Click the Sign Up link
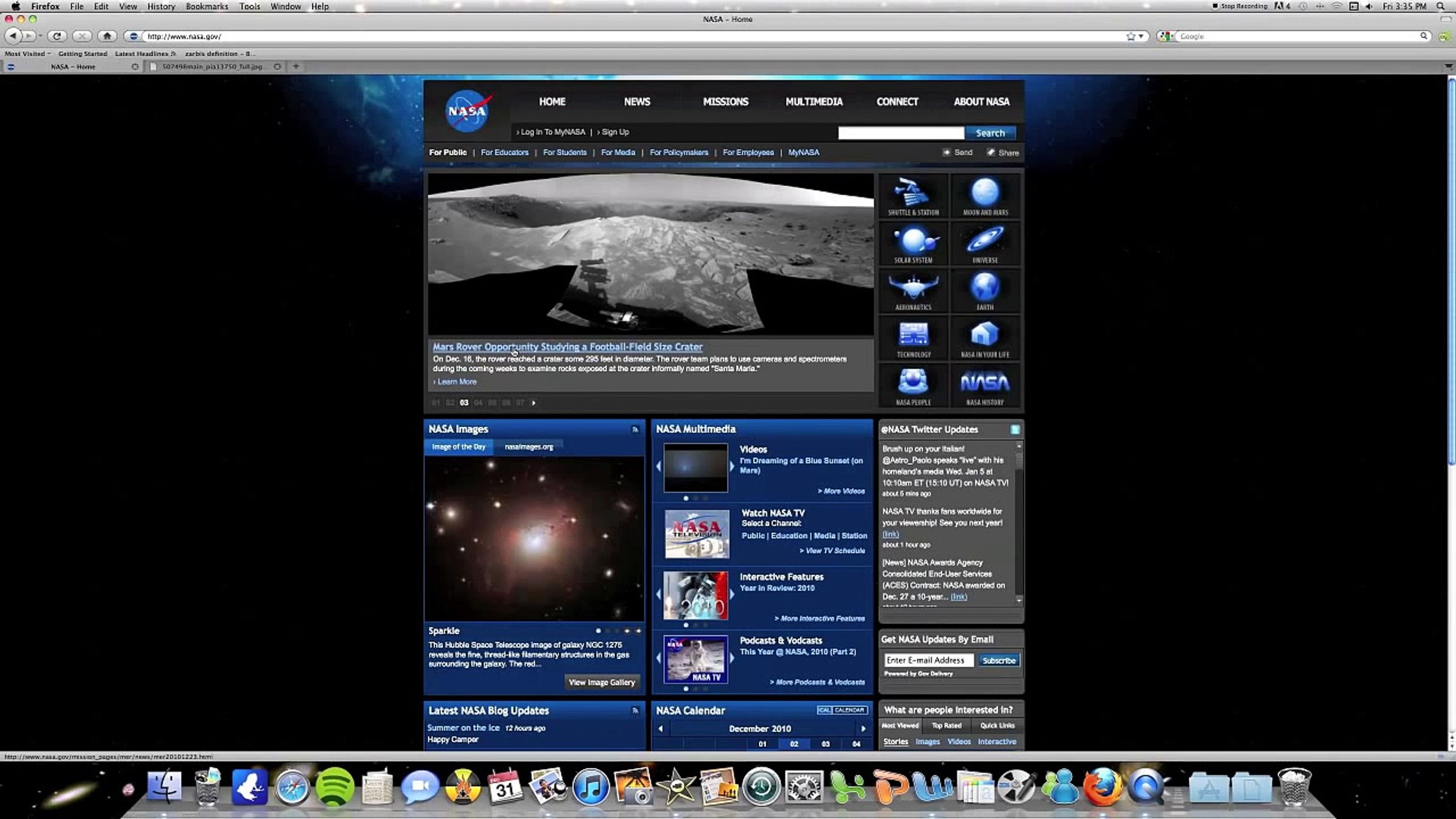The height and width of the screenshot is (819, 1456). pyautogui.click(x=615, y=132)
